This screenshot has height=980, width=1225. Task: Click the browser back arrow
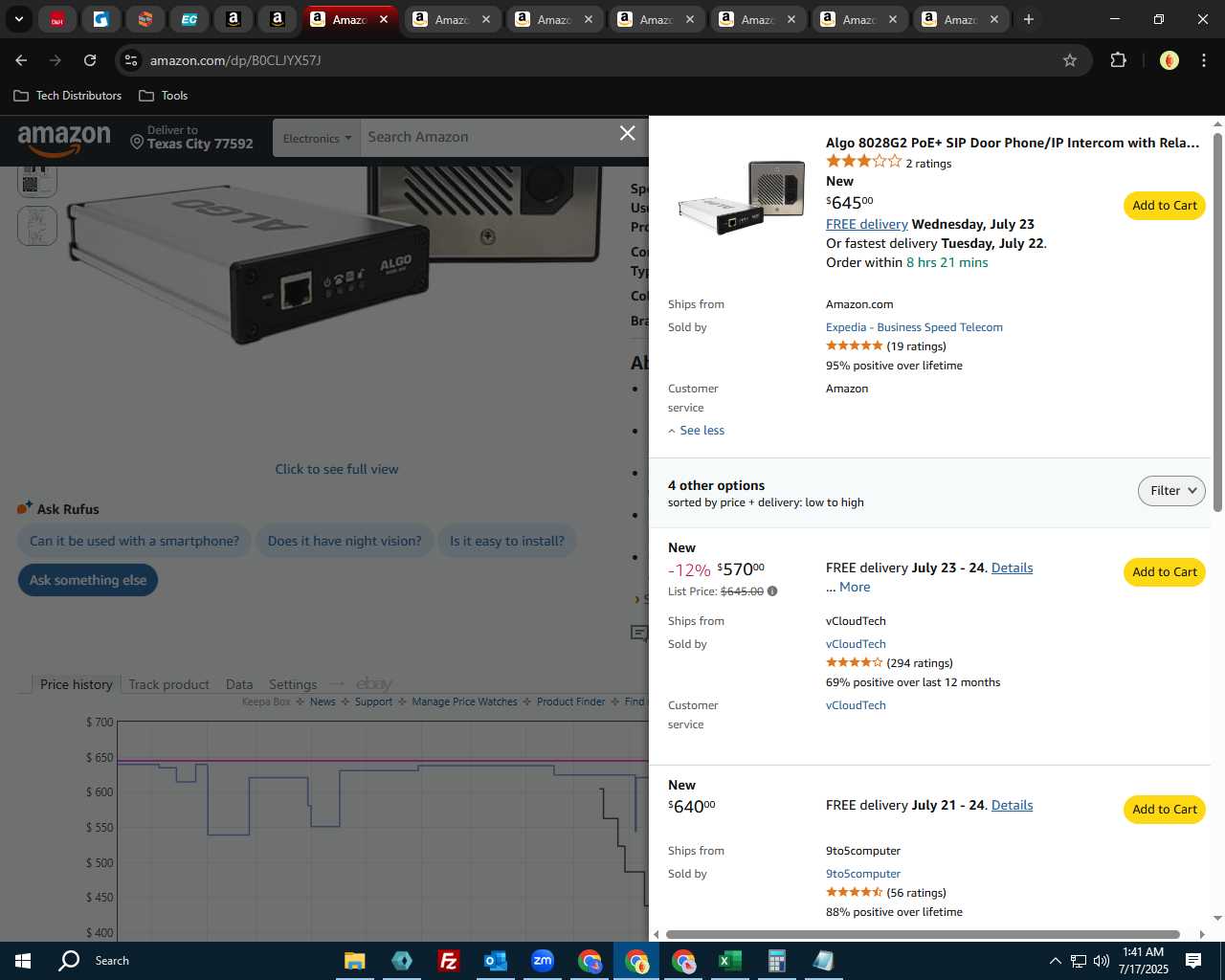click(21, 60)
